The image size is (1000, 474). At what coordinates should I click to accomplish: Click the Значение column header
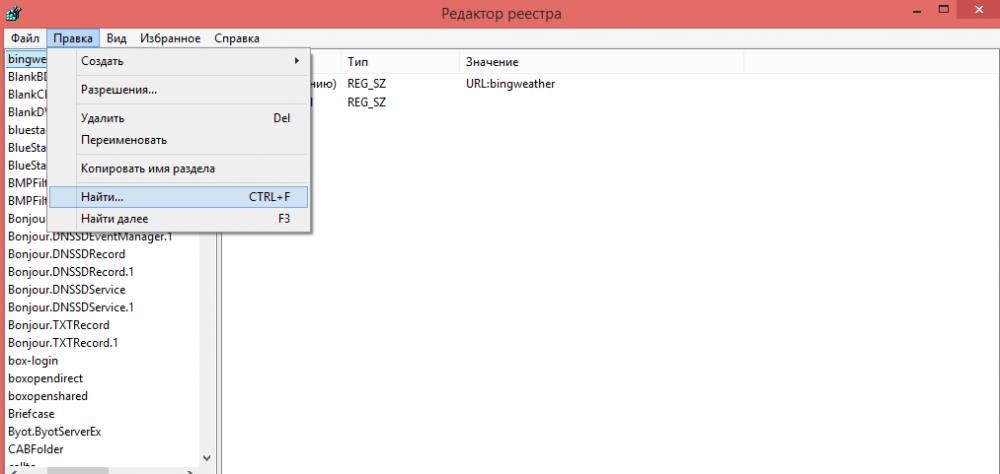pos(491,62)
